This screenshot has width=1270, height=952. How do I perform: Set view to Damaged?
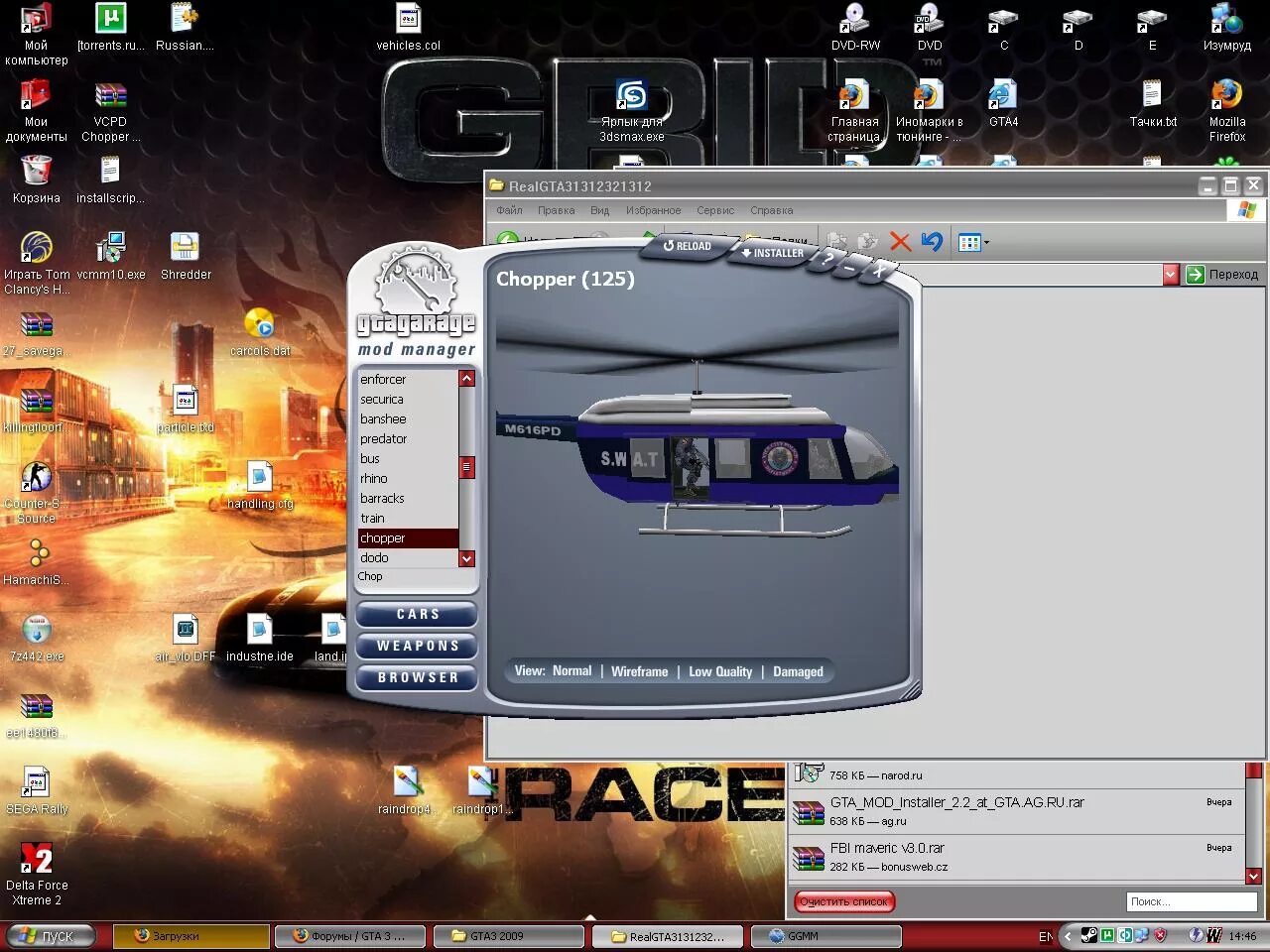tap(798, 671)
